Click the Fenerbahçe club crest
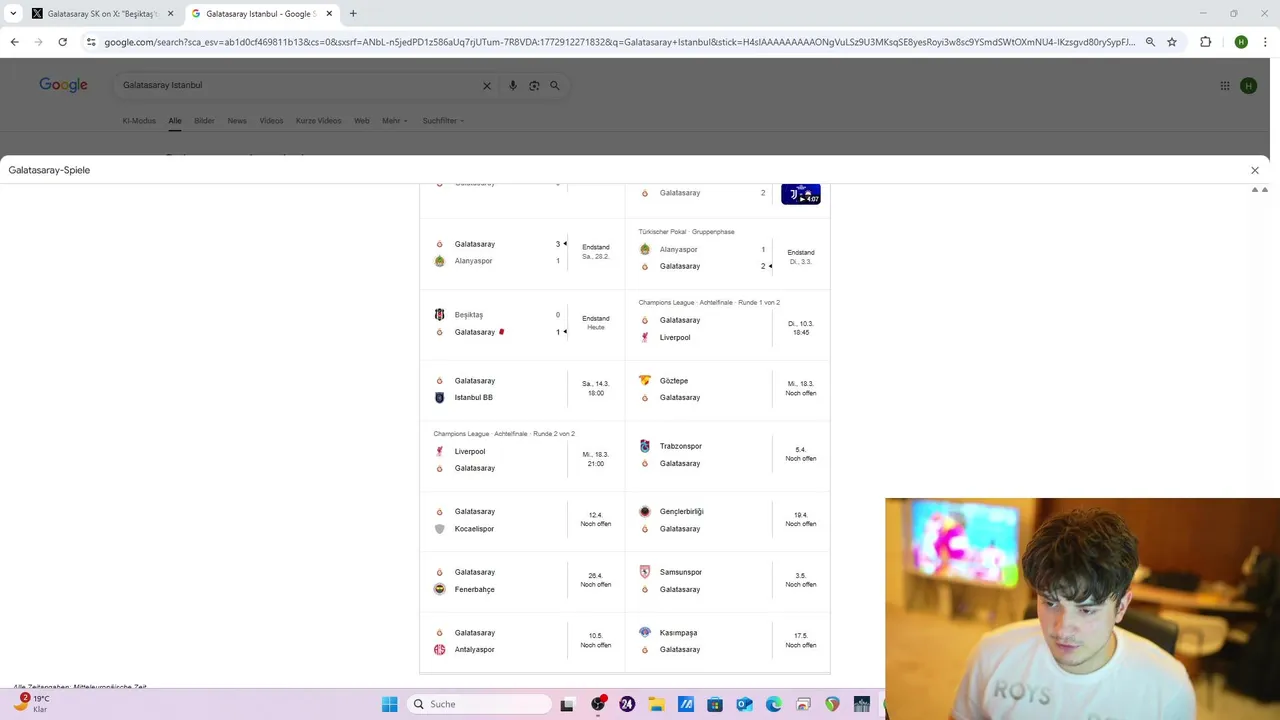The image size is (1280, 720). tap(439, 589)
